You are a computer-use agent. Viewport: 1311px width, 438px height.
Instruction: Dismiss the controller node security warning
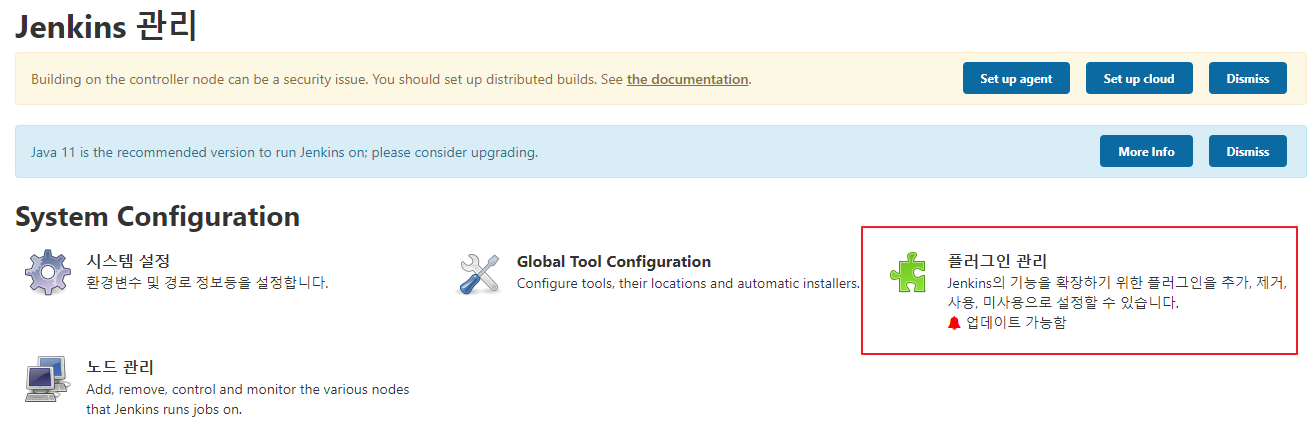tap(1248, 78)
